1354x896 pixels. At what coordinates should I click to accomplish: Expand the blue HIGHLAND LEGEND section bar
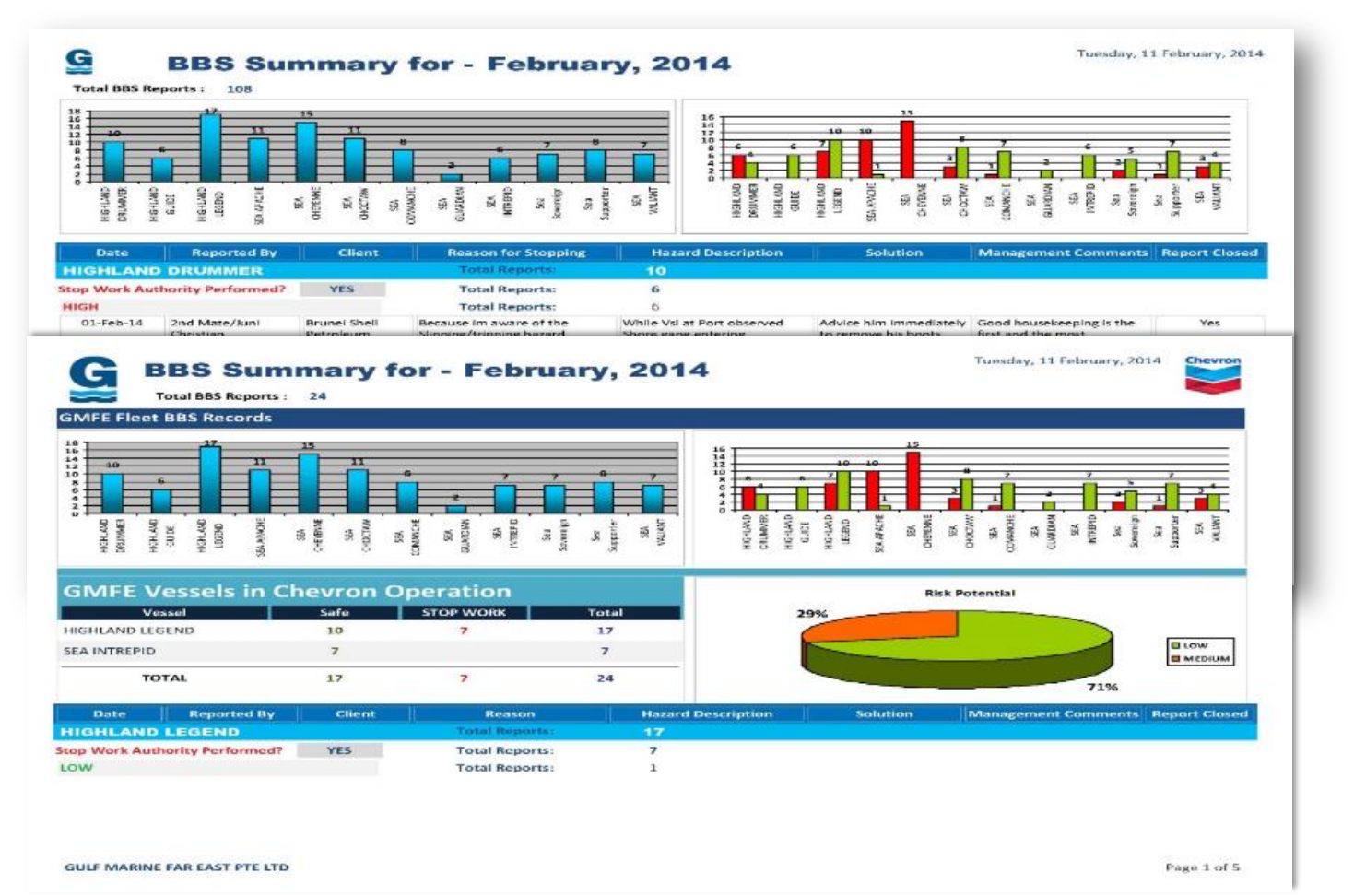click(x=150, y=732)
